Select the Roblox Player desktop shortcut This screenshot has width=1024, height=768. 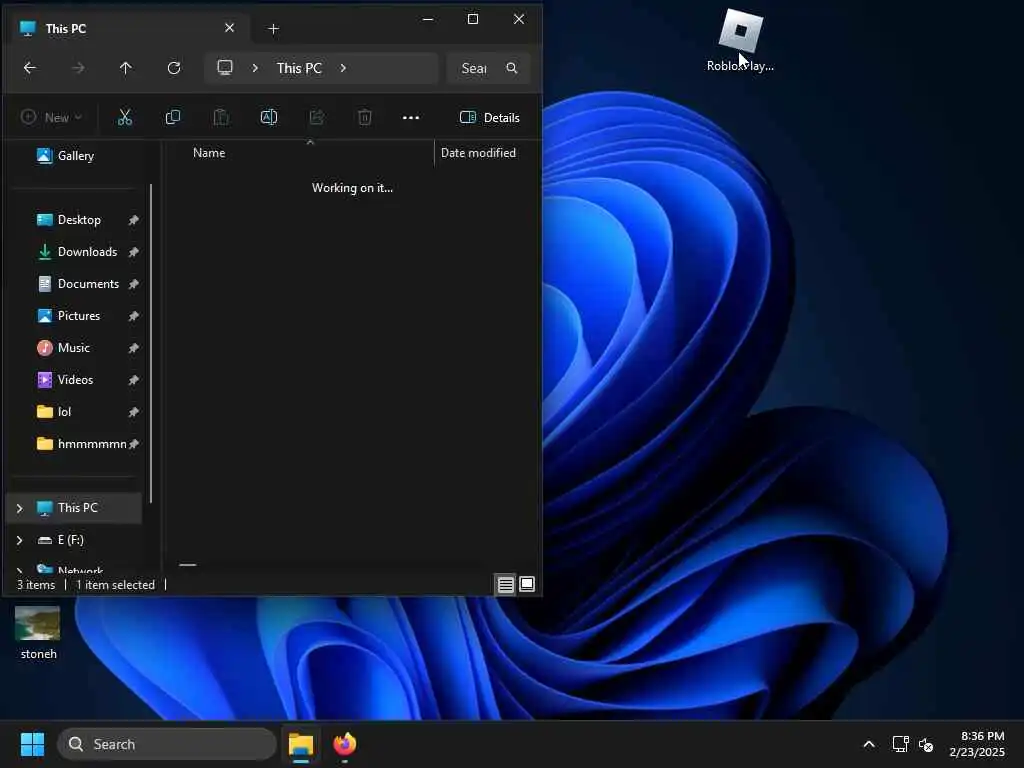click(740, 40)
